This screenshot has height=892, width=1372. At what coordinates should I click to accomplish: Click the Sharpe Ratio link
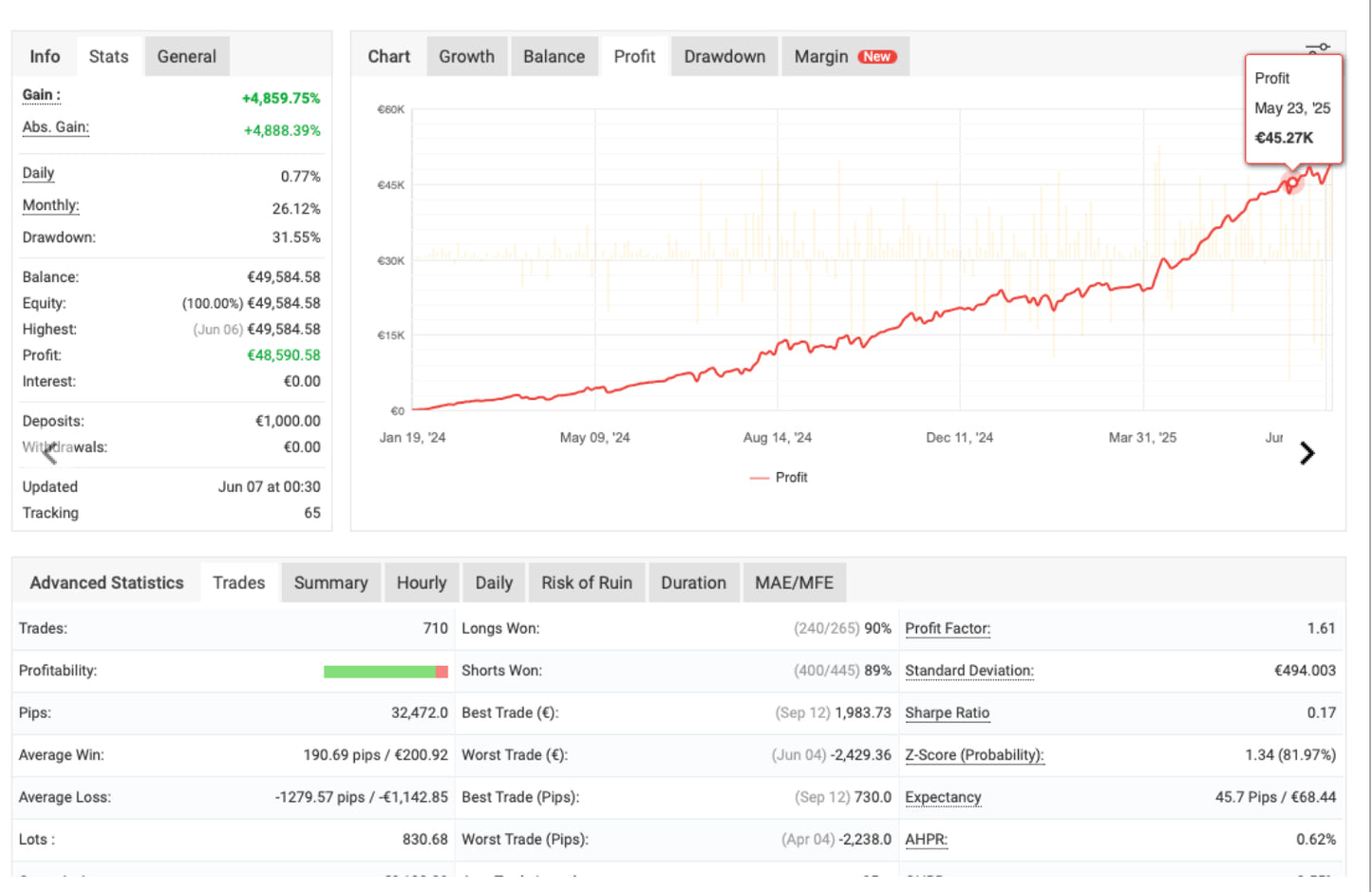pos(947,713)
